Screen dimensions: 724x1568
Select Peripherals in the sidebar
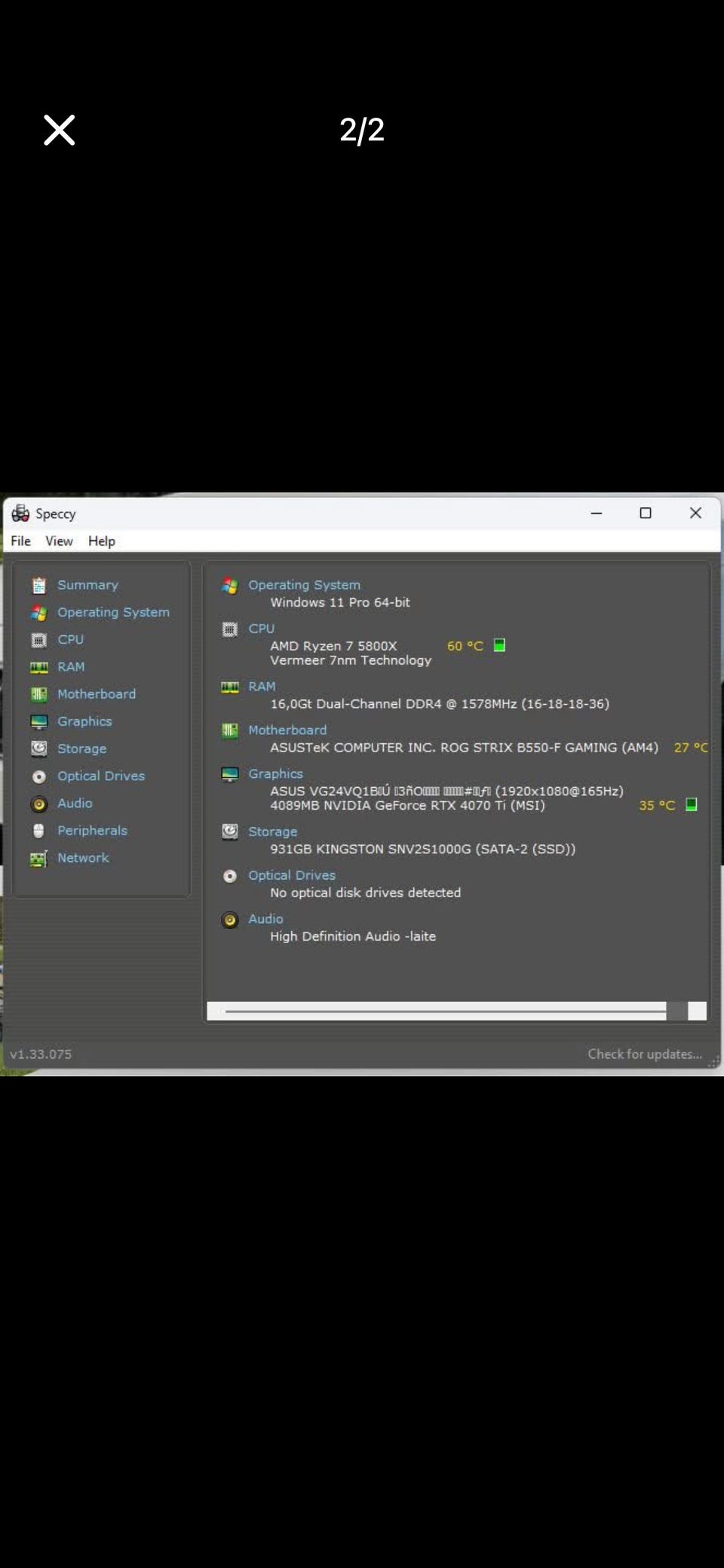coord(92,830)
